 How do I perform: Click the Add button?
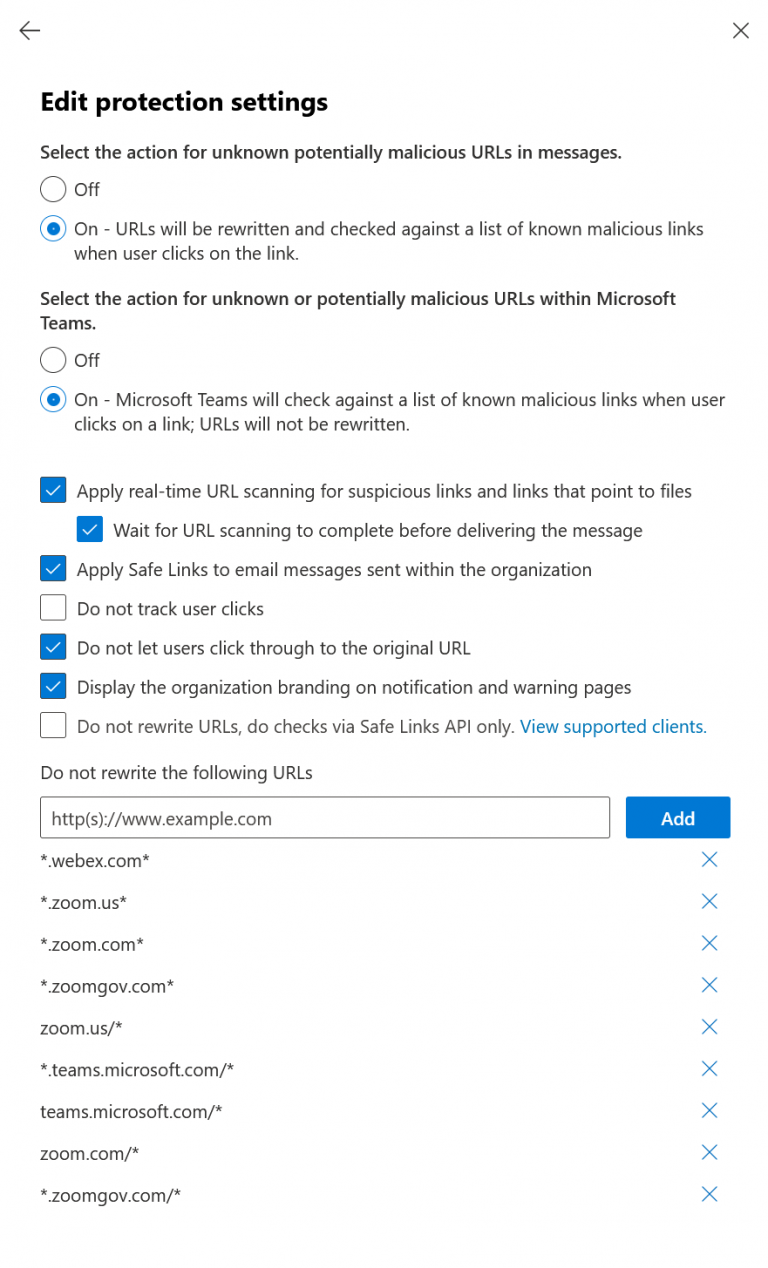coord(677,817)
